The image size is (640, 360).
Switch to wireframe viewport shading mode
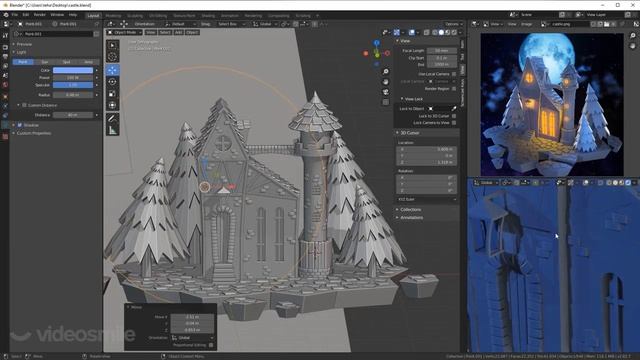[435, 32]
